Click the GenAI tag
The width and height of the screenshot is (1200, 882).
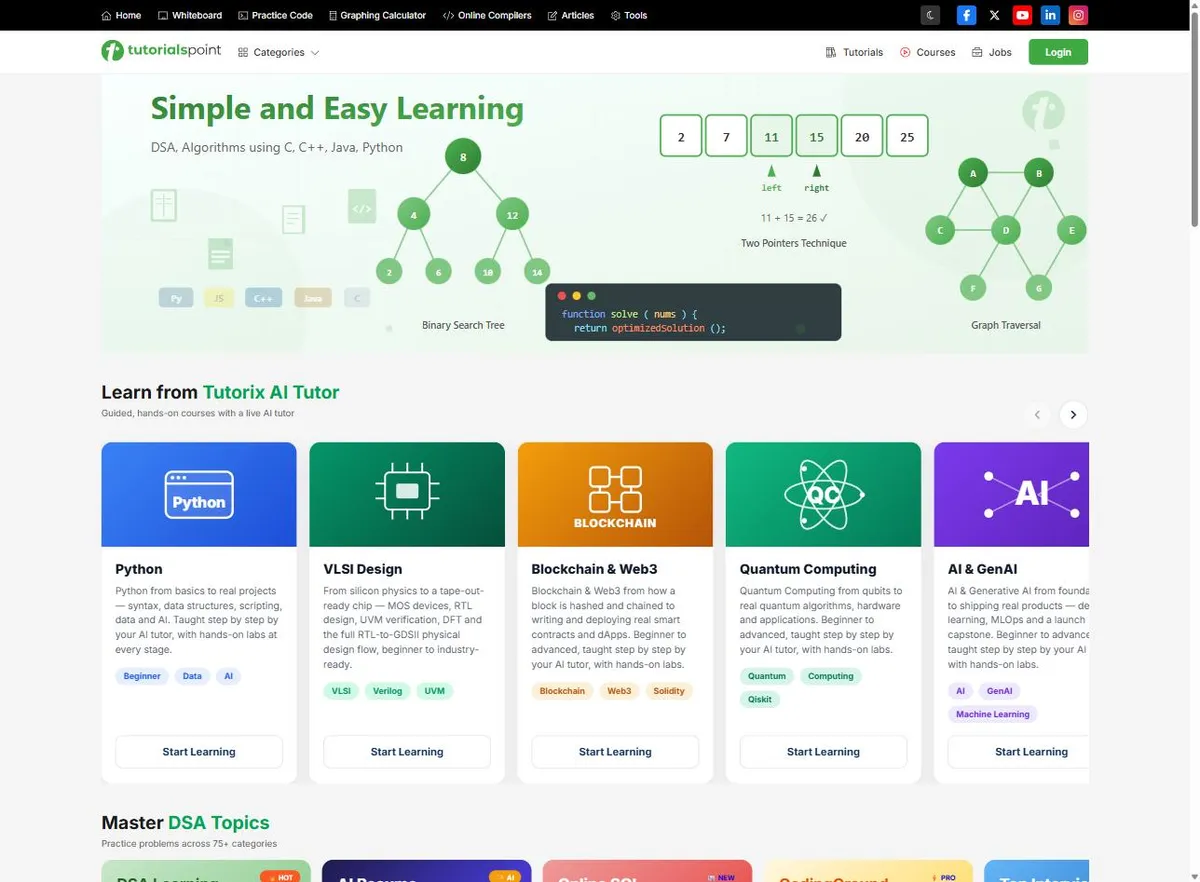point(999,691)
